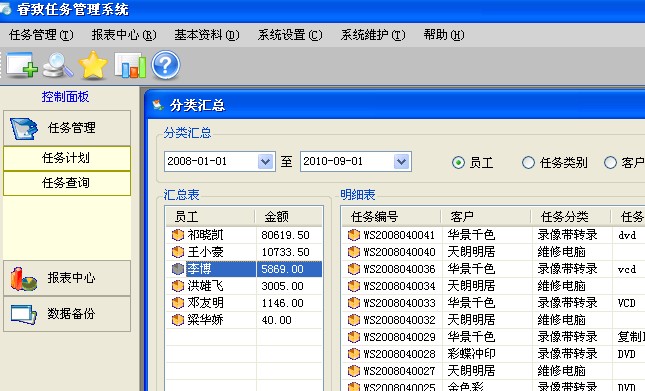The image size is (645, 391).
Task: Open the 数据备份 sidebar section
Action: [x=67, y=314]
